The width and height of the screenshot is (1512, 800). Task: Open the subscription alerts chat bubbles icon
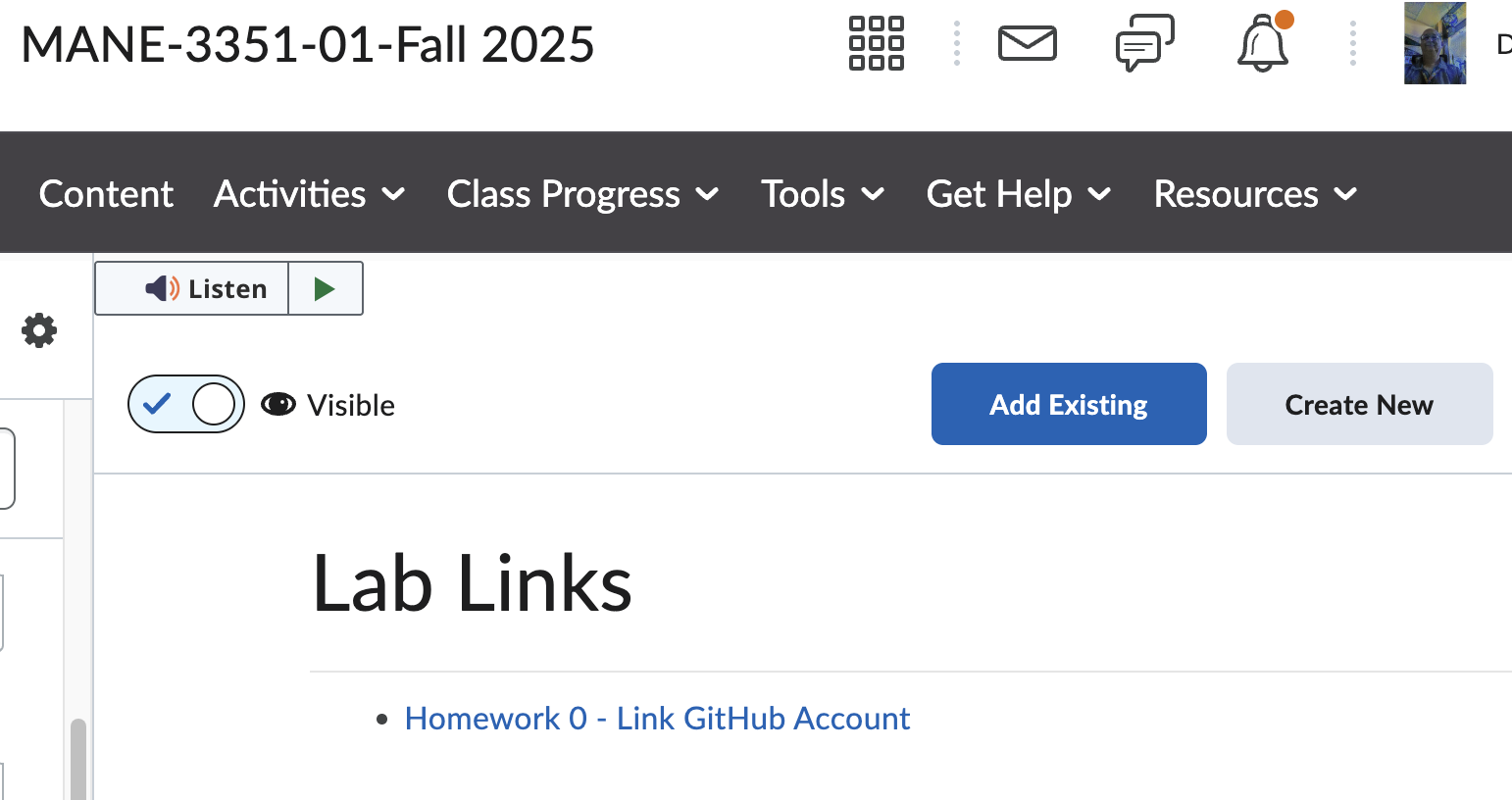click(x=1144, y=44)
